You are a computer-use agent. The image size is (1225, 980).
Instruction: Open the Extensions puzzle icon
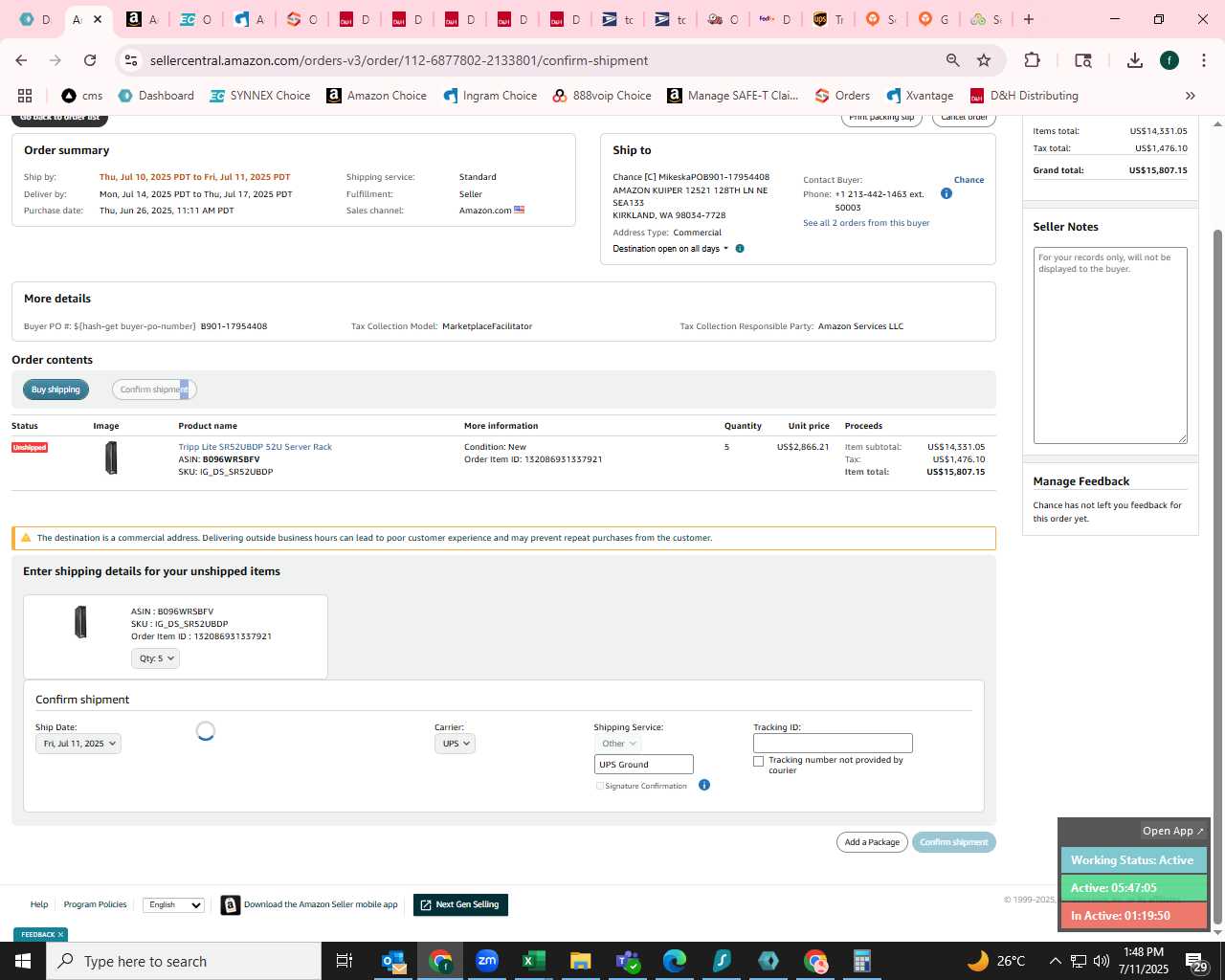[1032, 60]
